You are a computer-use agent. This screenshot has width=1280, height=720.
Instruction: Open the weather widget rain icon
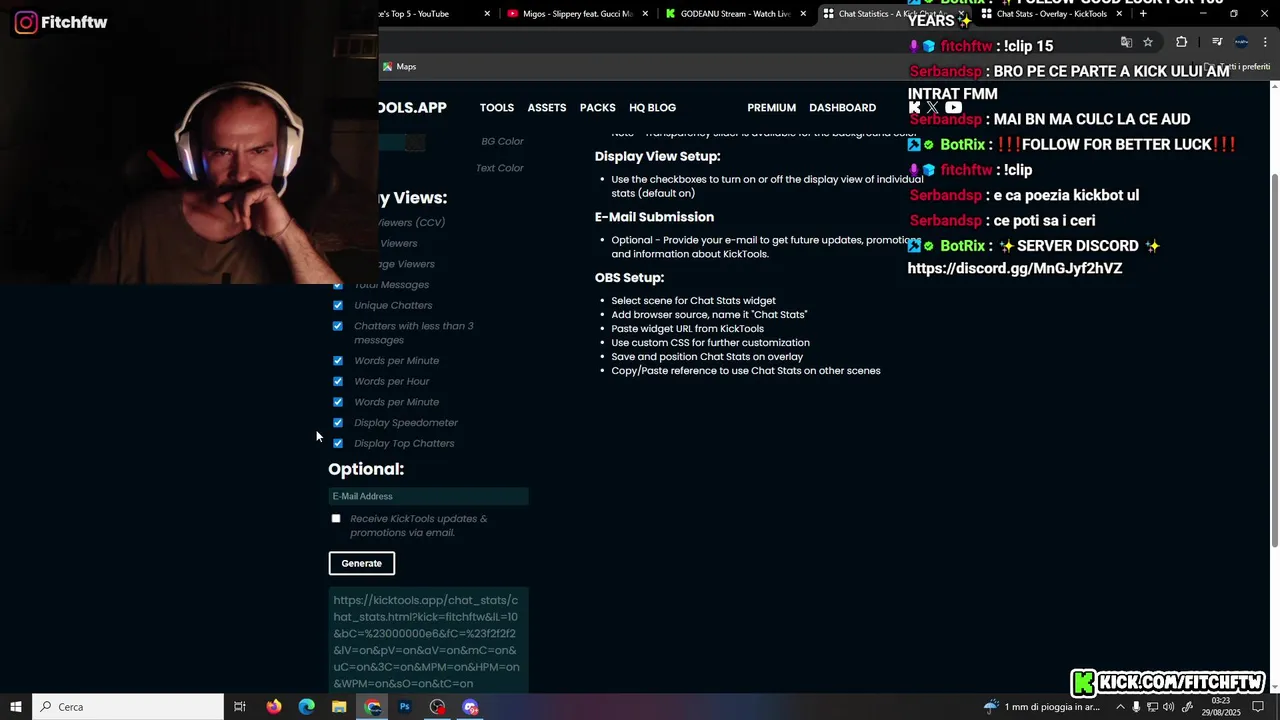click(991, 707)
